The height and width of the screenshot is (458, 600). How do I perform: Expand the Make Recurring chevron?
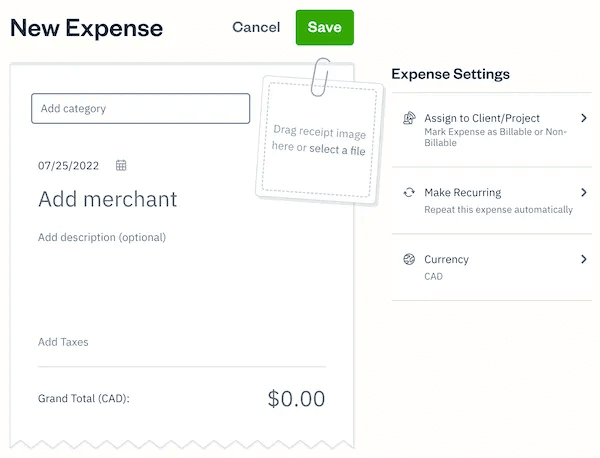[583, 192]
